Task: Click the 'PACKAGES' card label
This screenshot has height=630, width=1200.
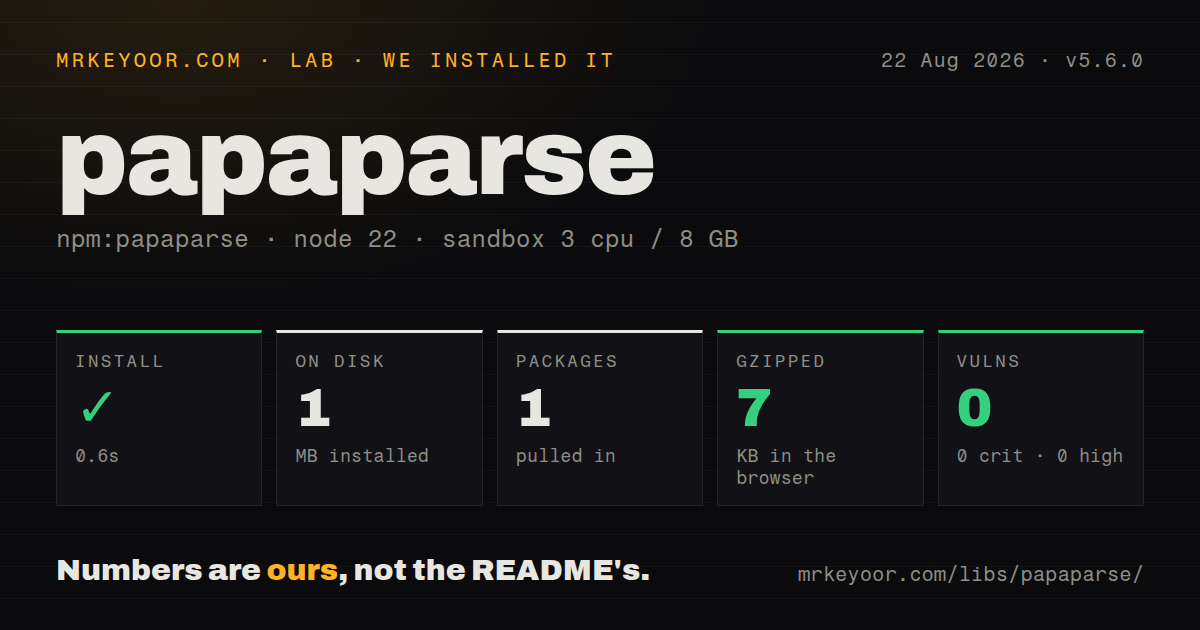Action: pos(567,362)
